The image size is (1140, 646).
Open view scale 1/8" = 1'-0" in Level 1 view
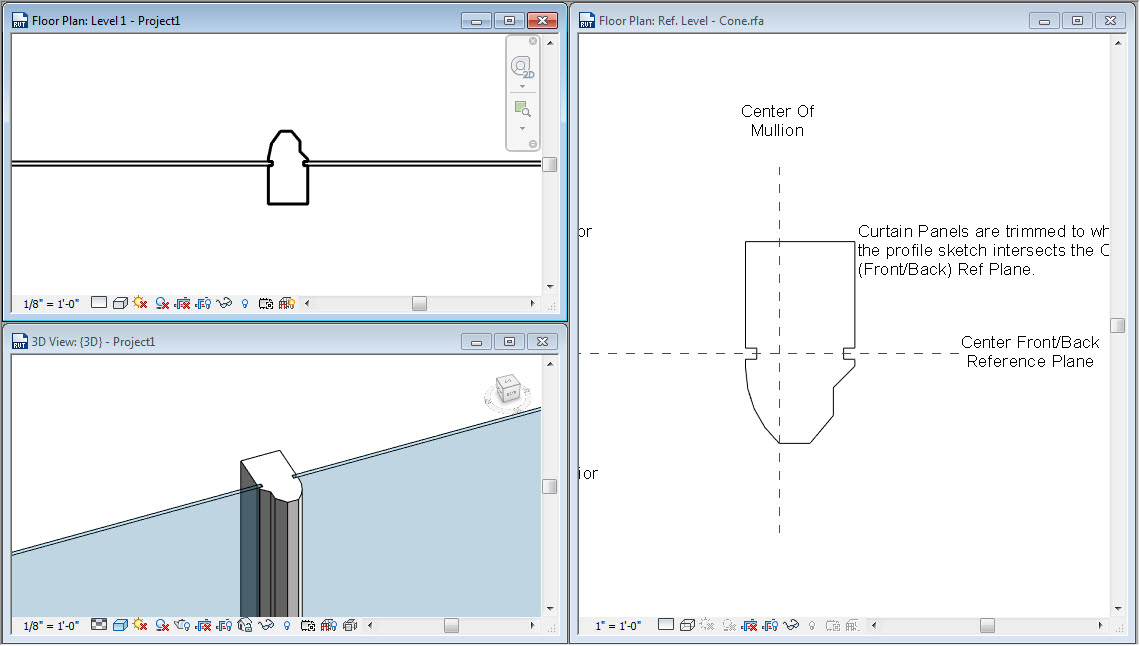tap(51, 304)
